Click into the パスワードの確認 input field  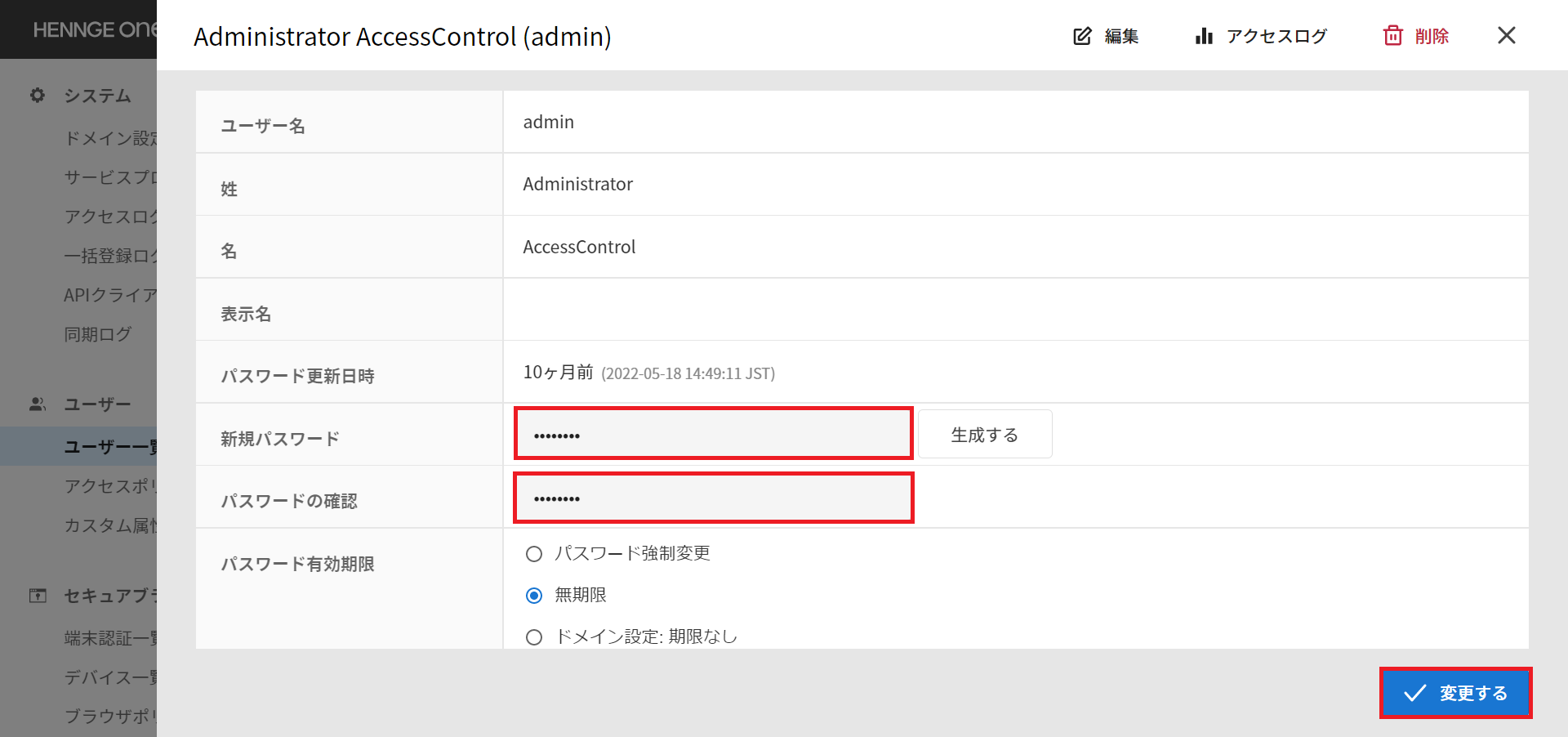pyautogui.click(x=713, y=498)
